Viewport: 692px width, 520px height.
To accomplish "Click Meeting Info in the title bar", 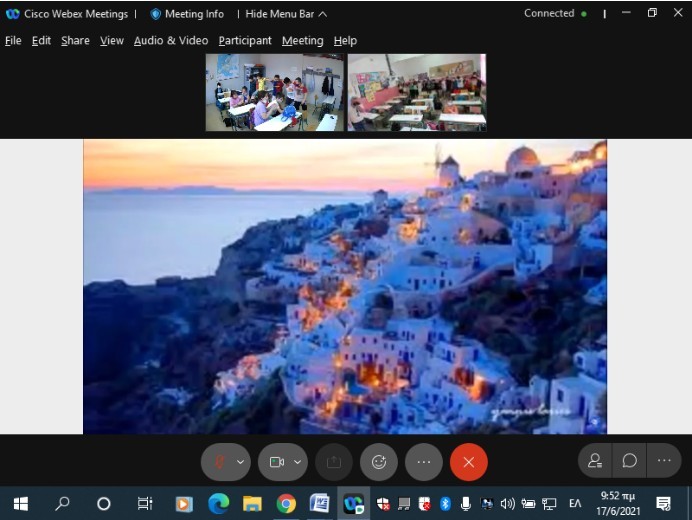I will (187, 14).
